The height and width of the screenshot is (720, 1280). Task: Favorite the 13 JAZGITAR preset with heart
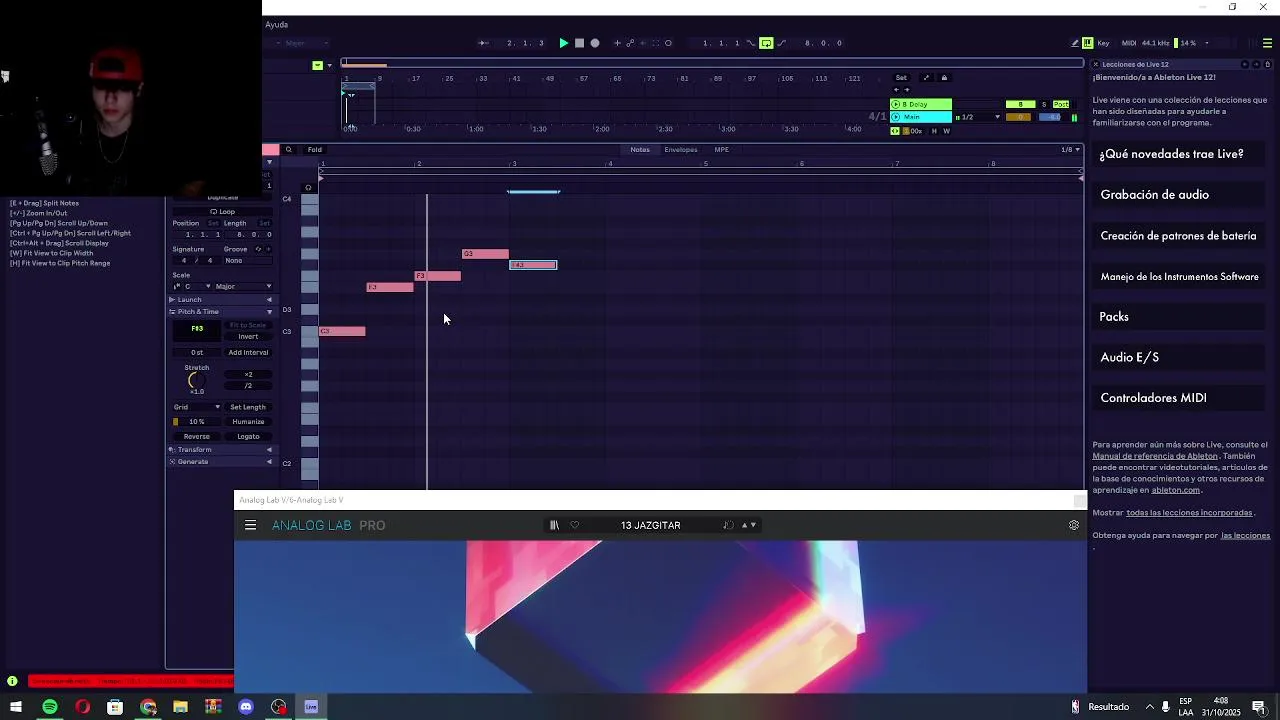click(x=575, y=525)
